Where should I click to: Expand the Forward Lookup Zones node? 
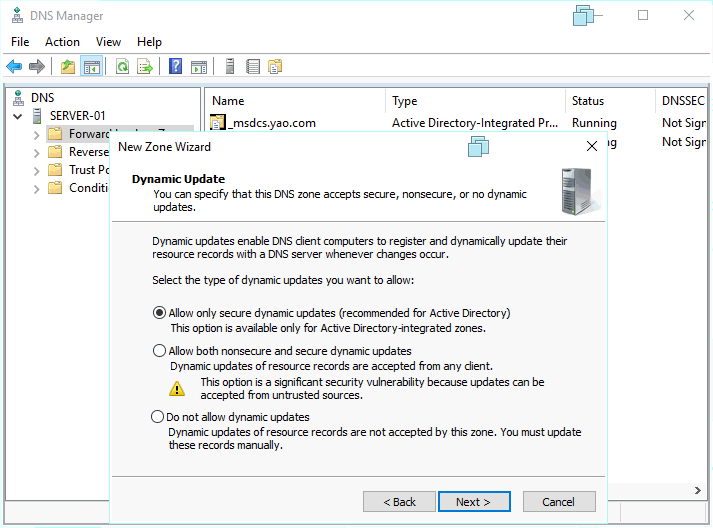36,135
